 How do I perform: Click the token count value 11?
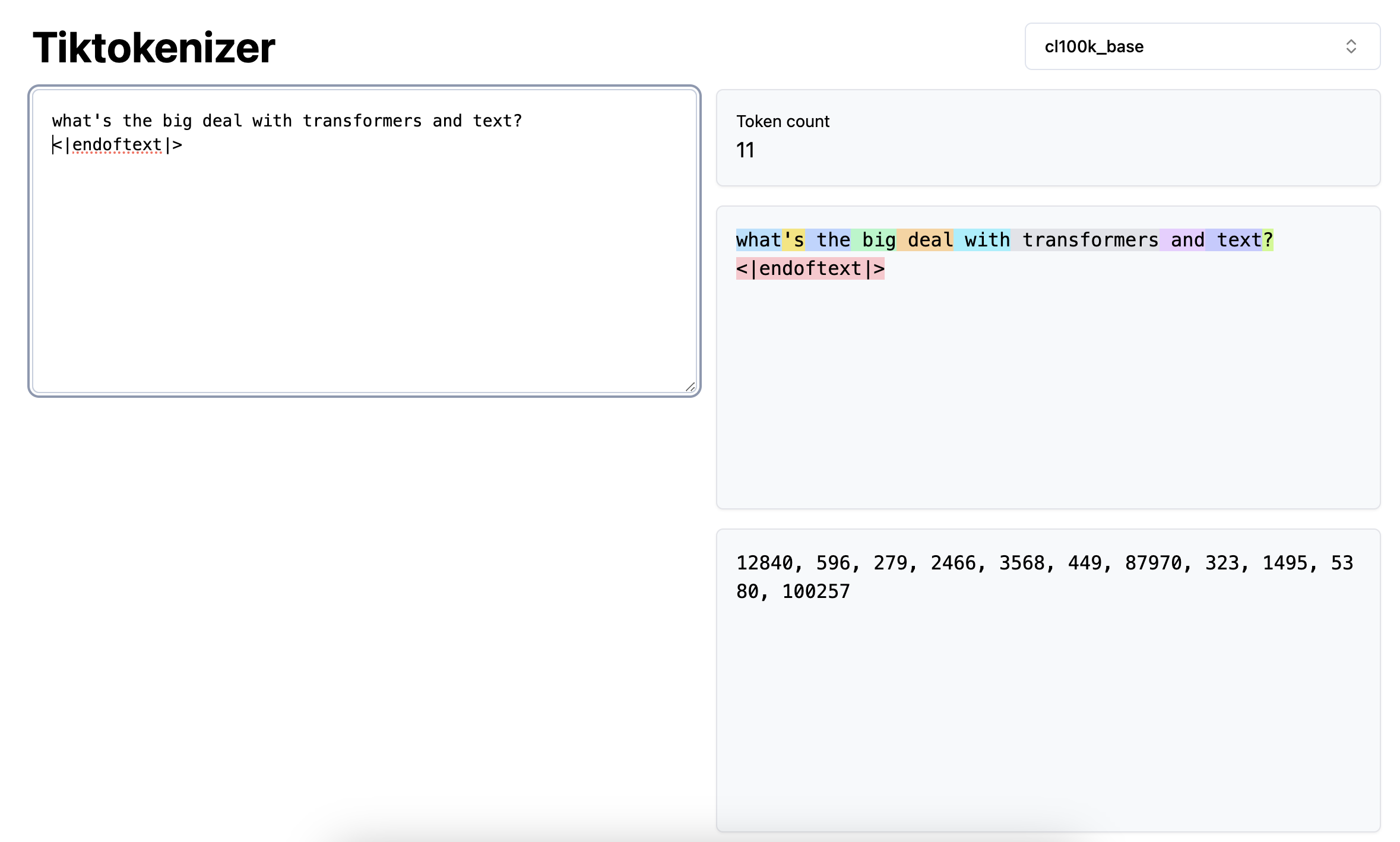[x=745, y=150]
